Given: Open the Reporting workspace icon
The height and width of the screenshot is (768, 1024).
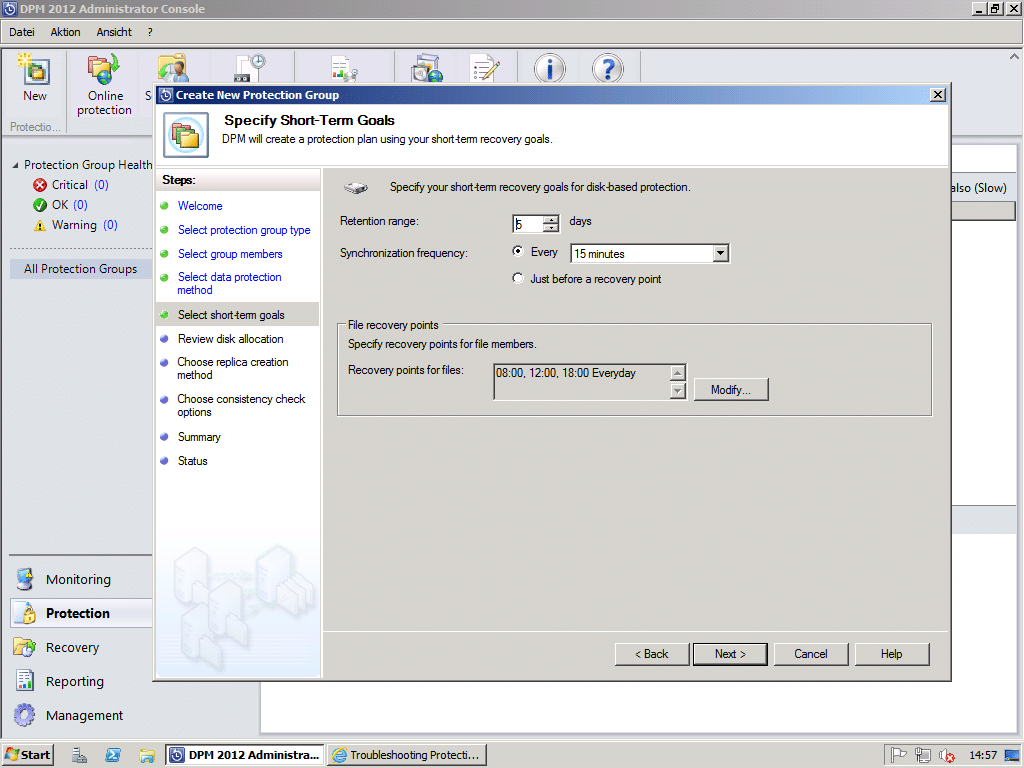Looking at the screenshot, I should pos(25,681).
